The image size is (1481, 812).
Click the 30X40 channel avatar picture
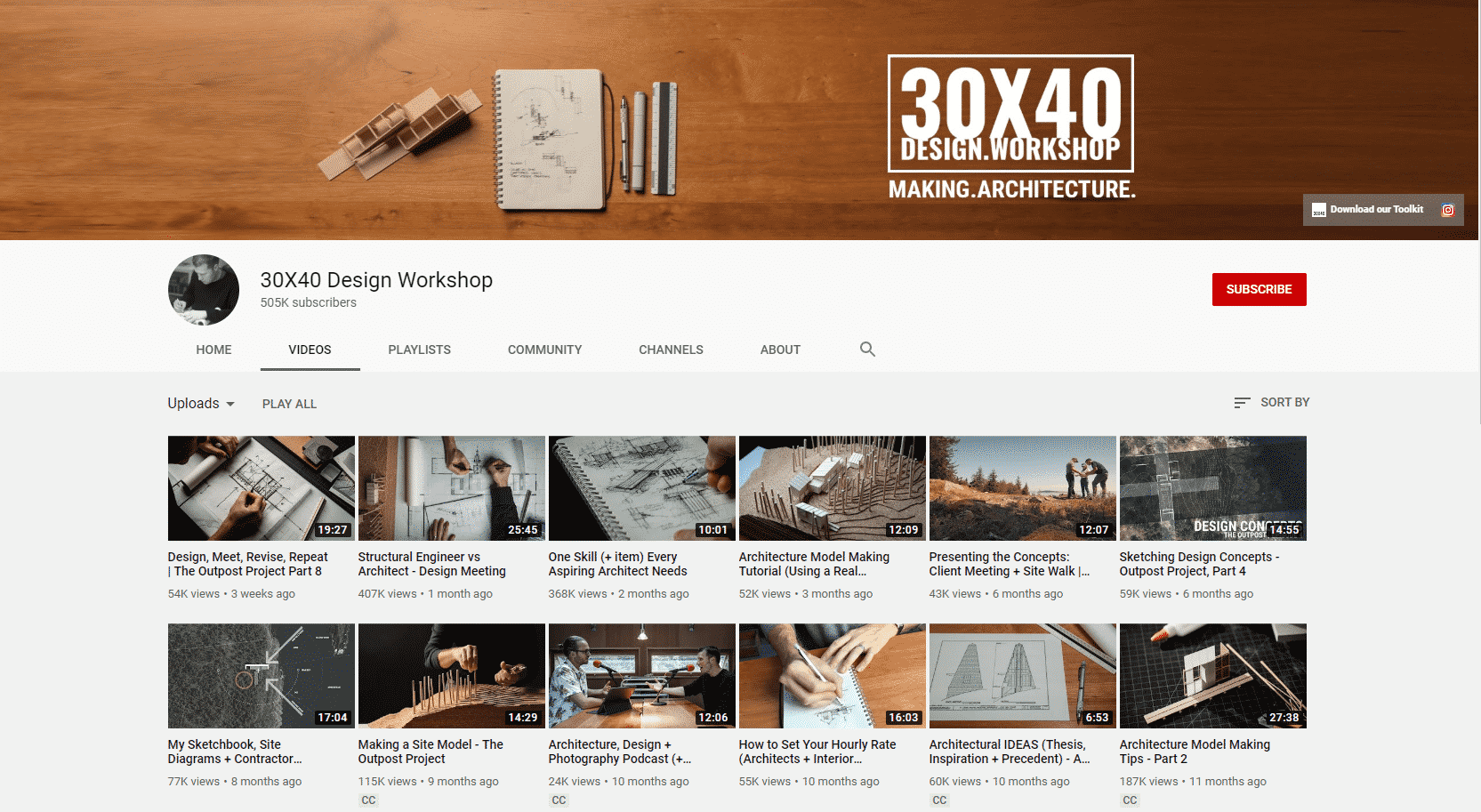pyautogui.click(x=204, y=290)
